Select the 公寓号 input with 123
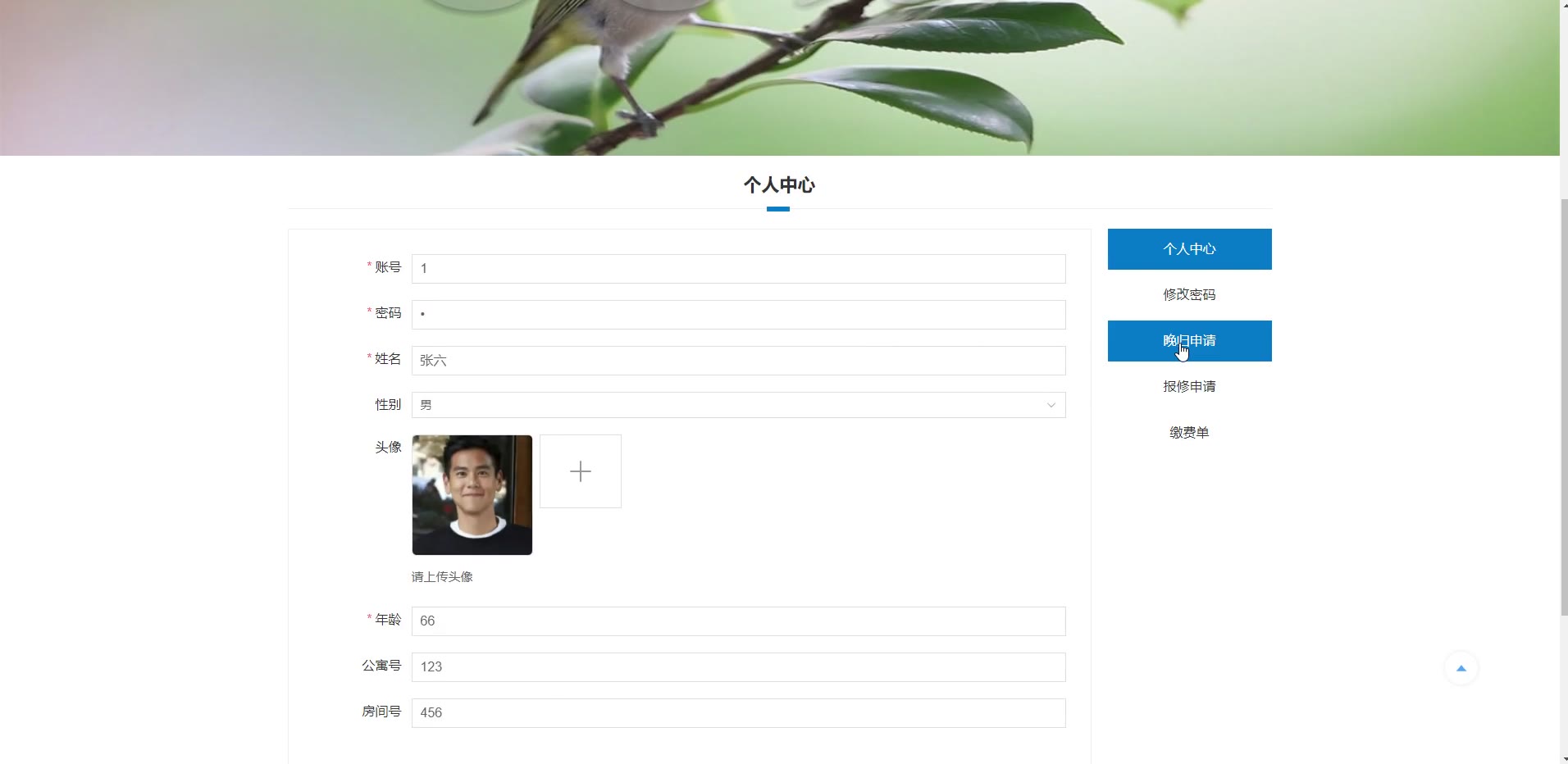The width and height of the screenshot is (1568, 764). coord(738,667)
